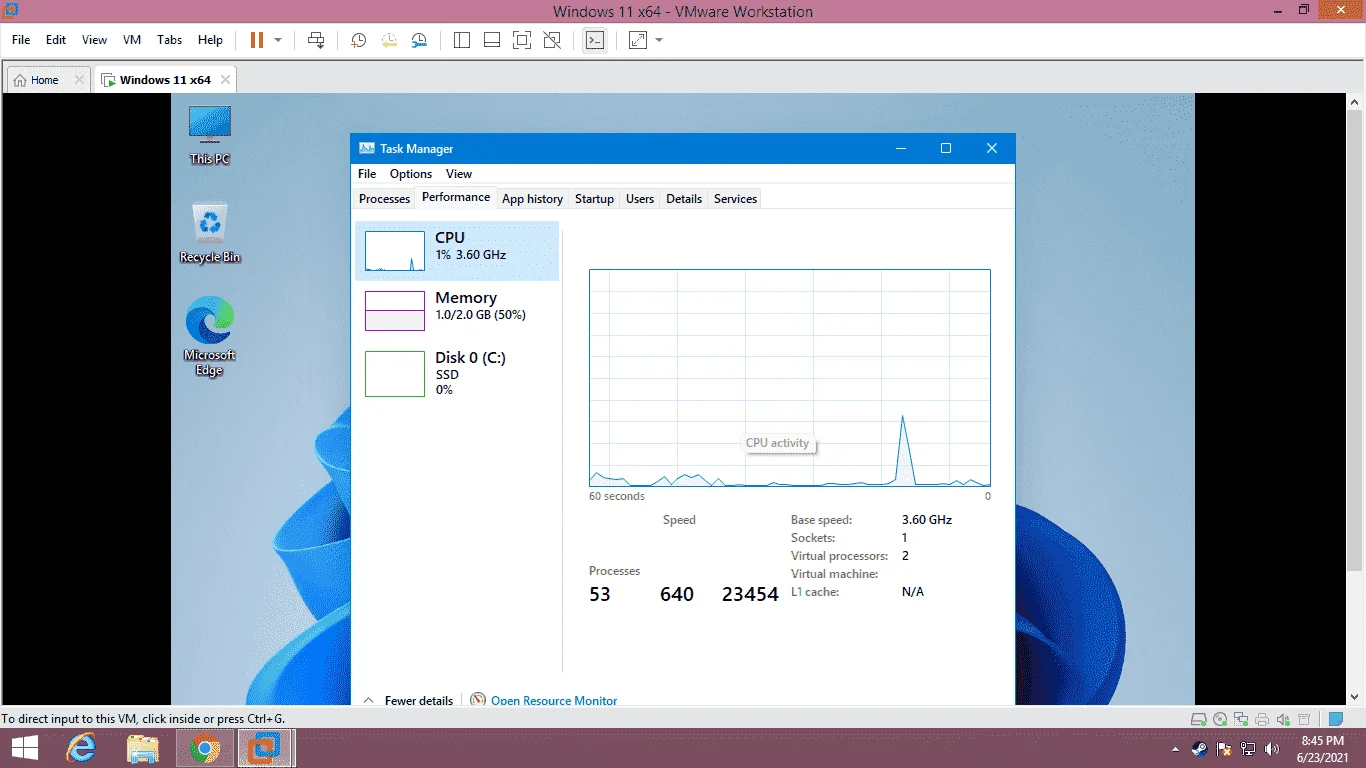The image size is (1366, 768).
Task: Open This PC desktop icon
Action: (x=210, y=136)
